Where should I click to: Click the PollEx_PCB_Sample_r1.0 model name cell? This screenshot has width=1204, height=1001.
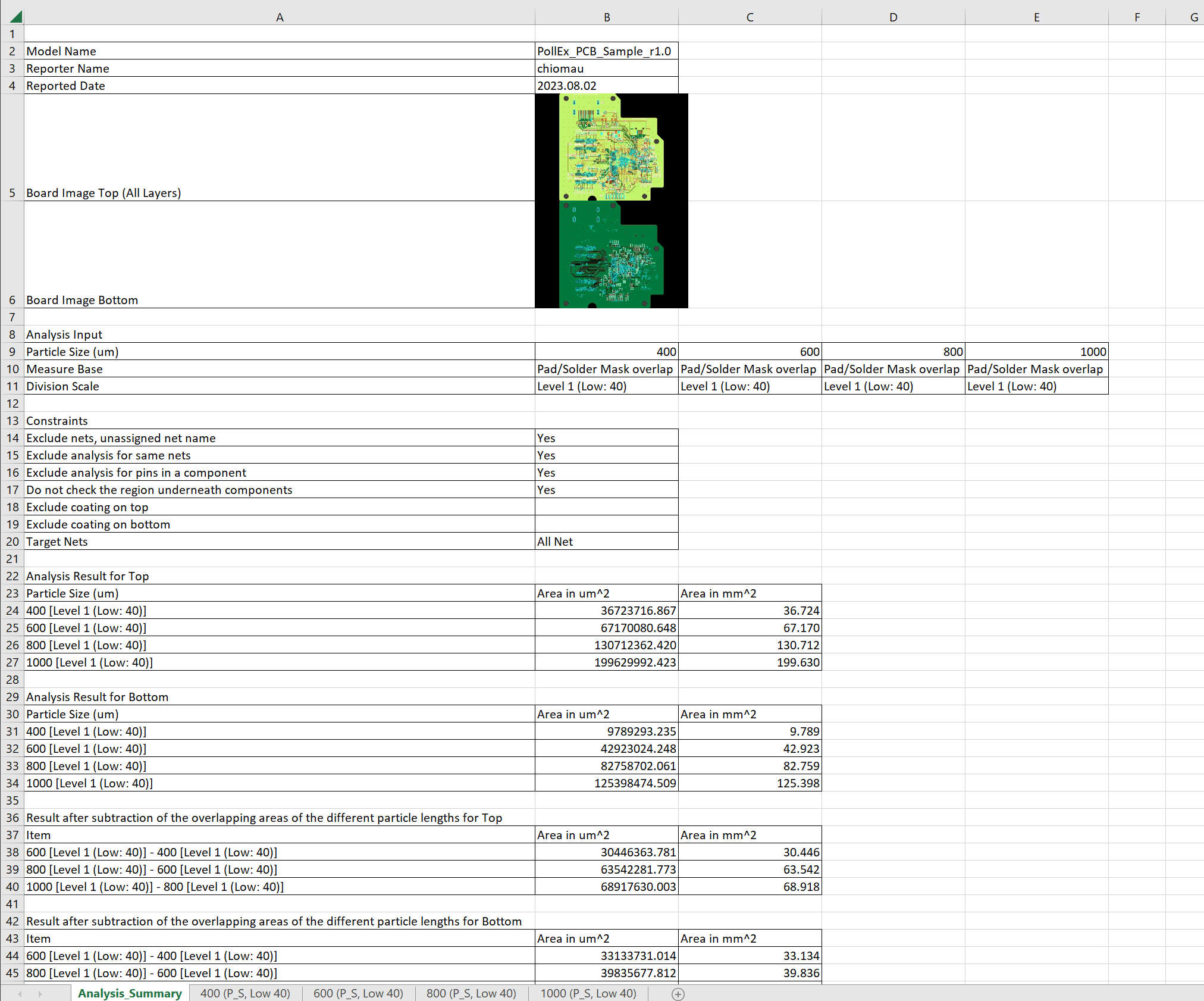tap(606, 51)
